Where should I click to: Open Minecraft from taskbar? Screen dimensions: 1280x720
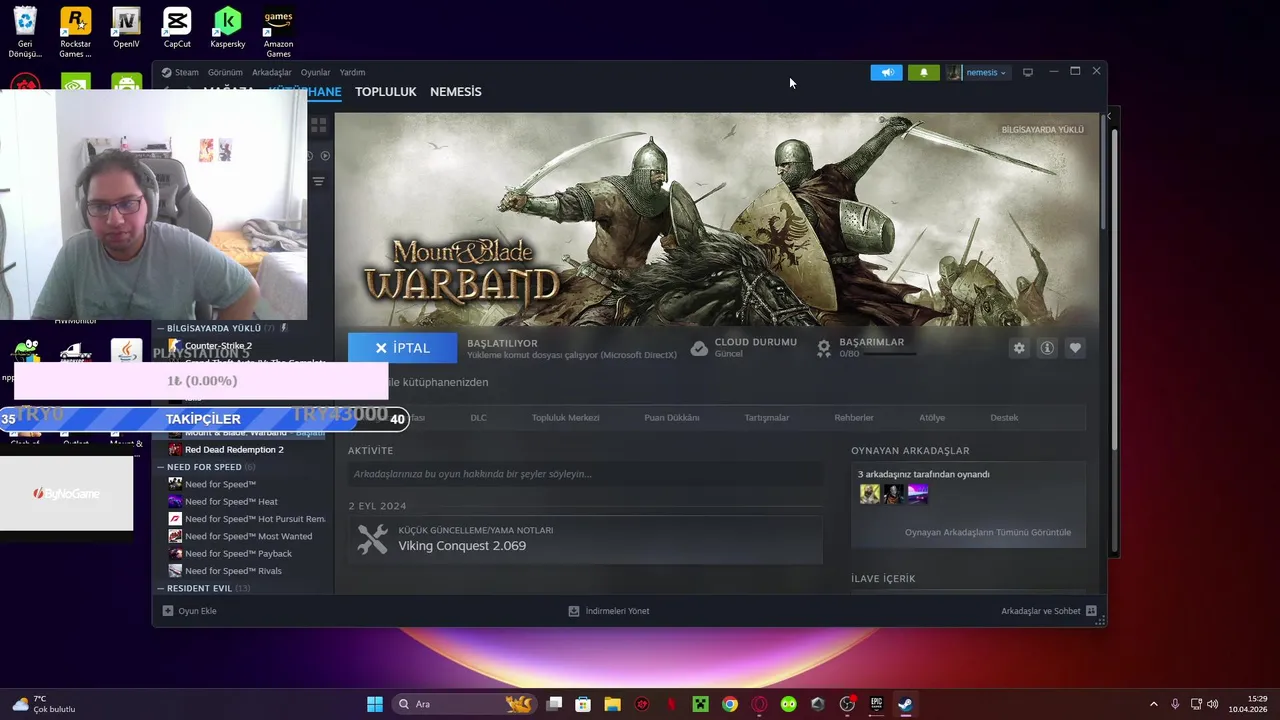(700, 704)
